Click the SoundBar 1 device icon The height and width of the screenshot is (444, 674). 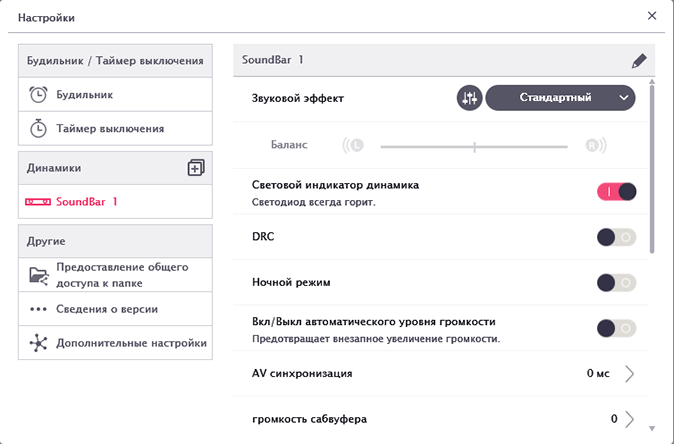tap(38, 202)
